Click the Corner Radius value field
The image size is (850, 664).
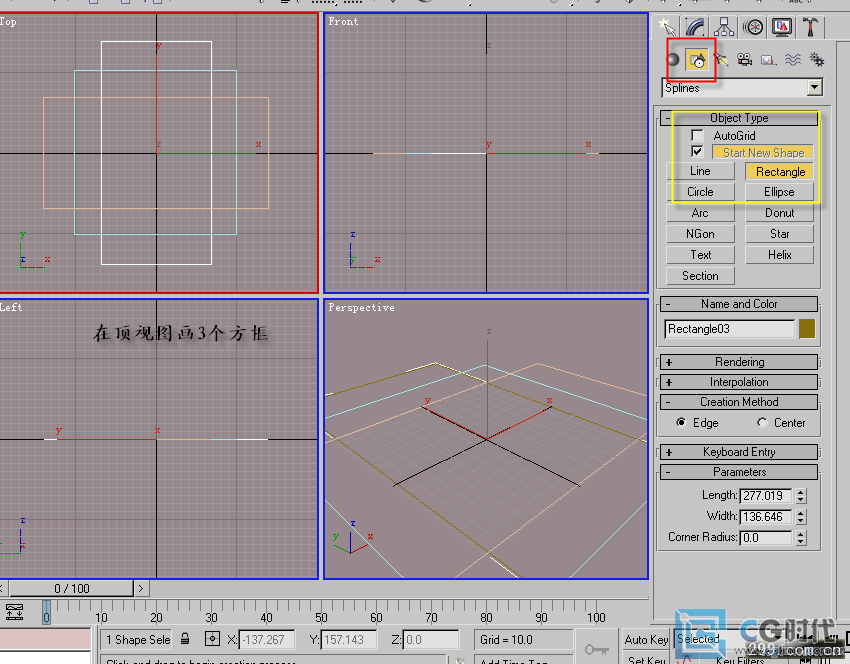766,538
